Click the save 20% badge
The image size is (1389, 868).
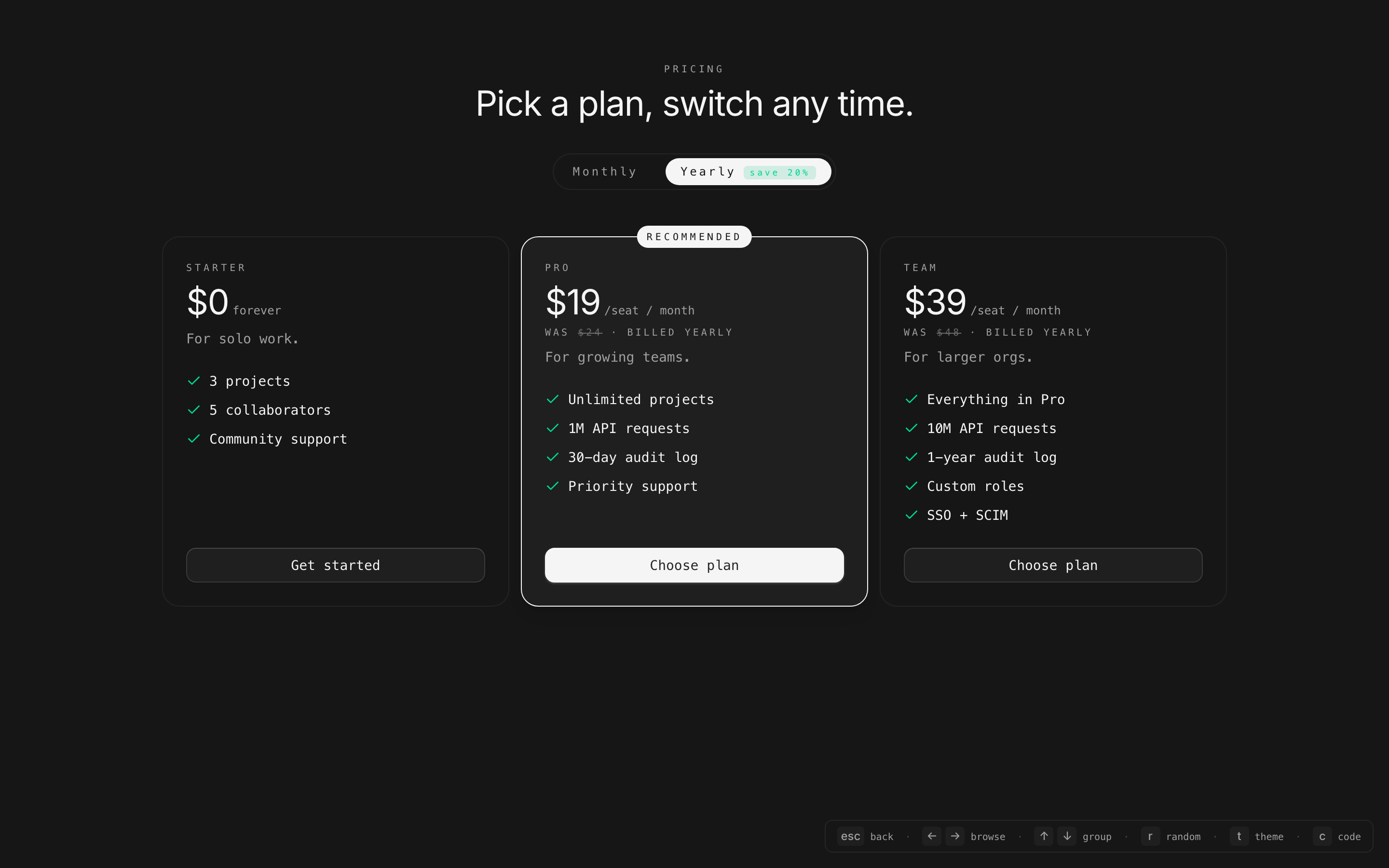[779, 172]
